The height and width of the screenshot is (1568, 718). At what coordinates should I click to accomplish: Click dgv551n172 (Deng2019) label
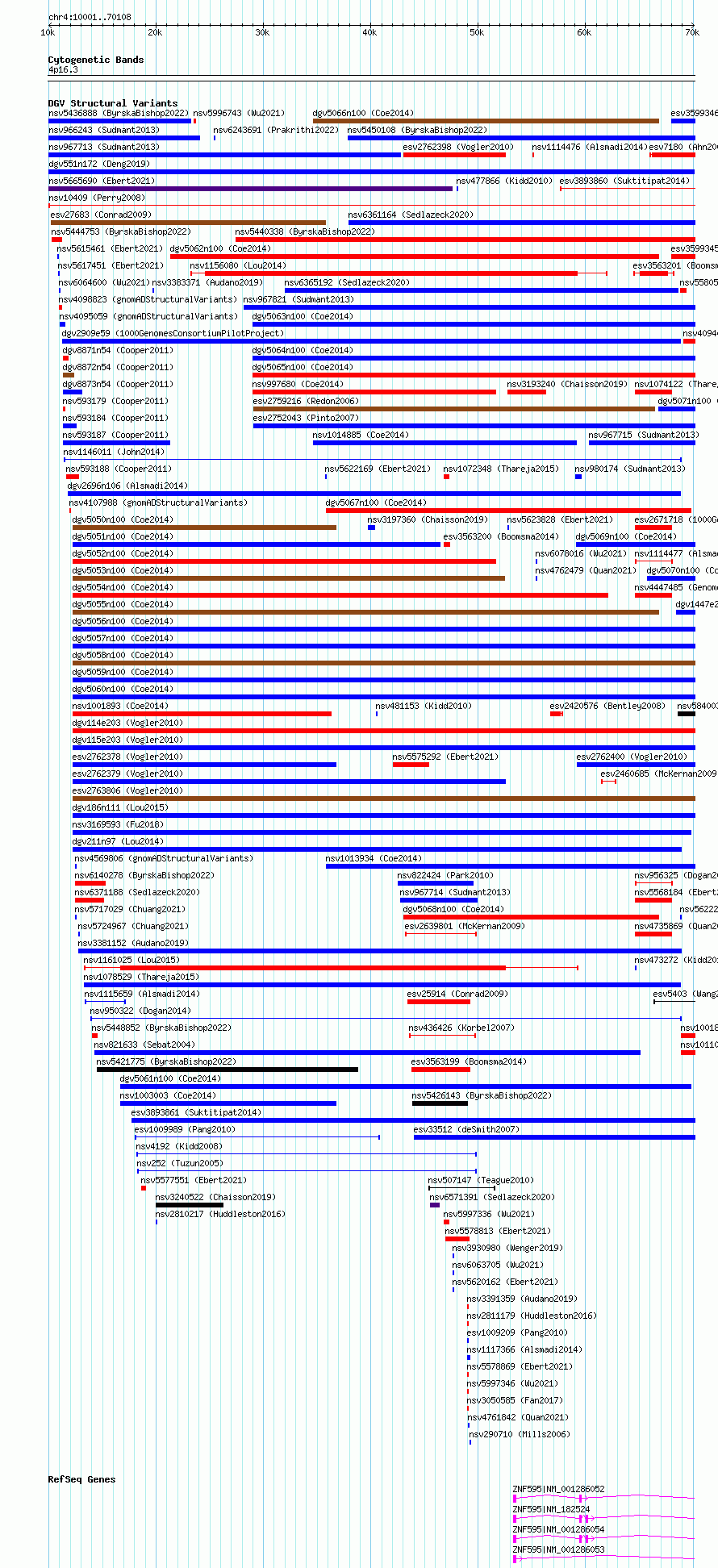99,164
